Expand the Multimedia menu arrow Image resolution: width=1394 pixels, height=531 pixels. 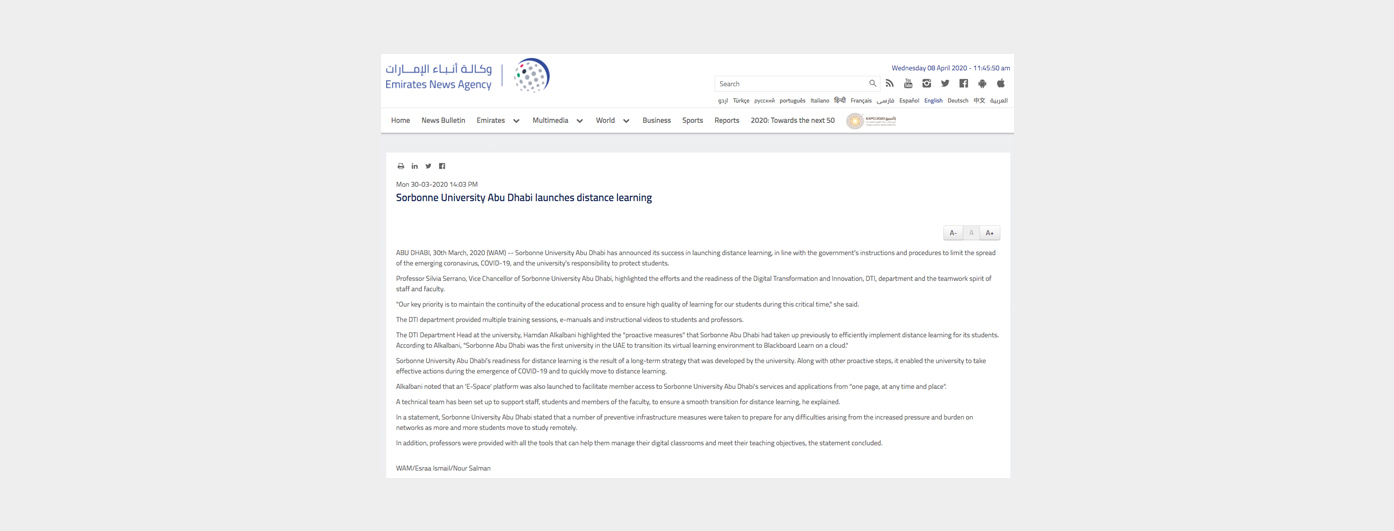tap(580, 121)
